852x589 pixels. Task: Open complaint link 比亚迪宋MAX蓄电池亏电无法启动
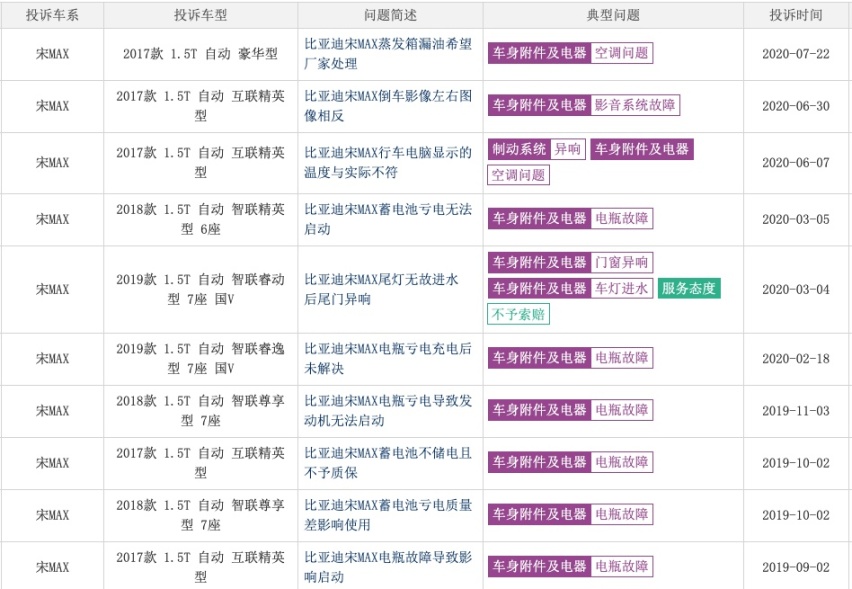pyautogui.click(x=387, y=219)
